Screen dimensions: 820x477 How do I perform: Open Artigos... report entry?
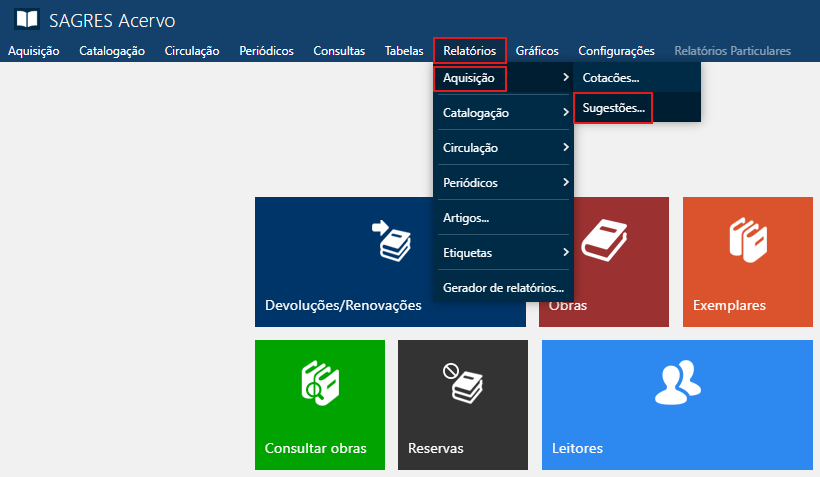[x=465, y=218]
